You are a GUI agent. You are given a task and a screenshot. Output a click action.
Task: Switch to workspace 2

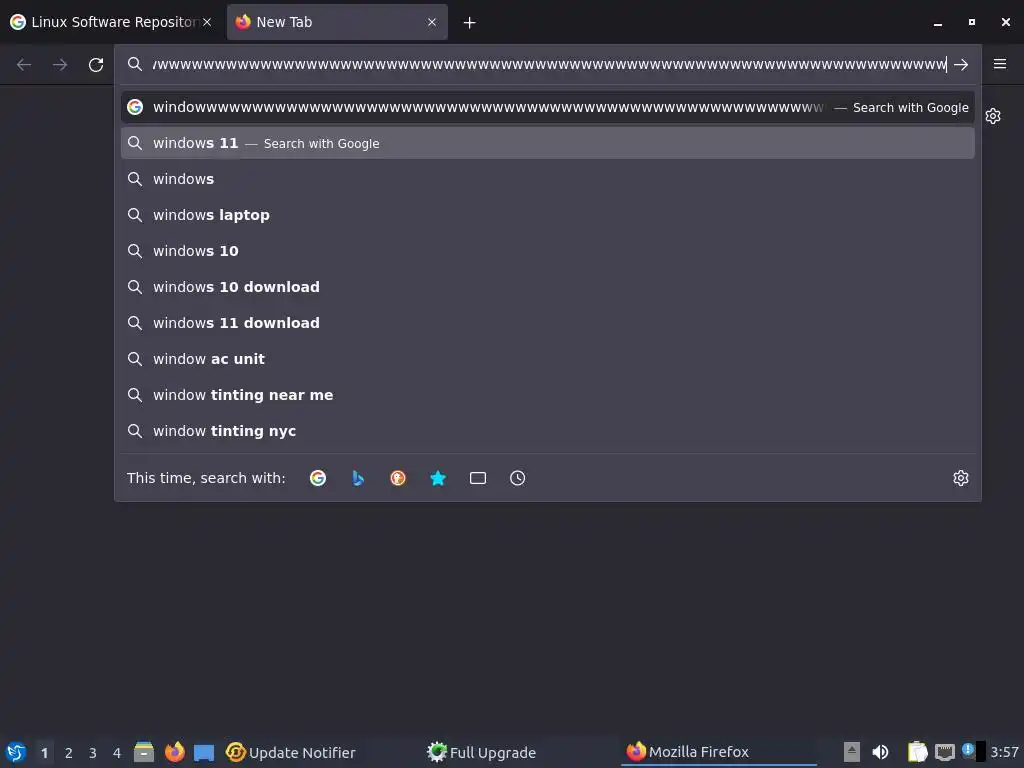coord(69,753)
